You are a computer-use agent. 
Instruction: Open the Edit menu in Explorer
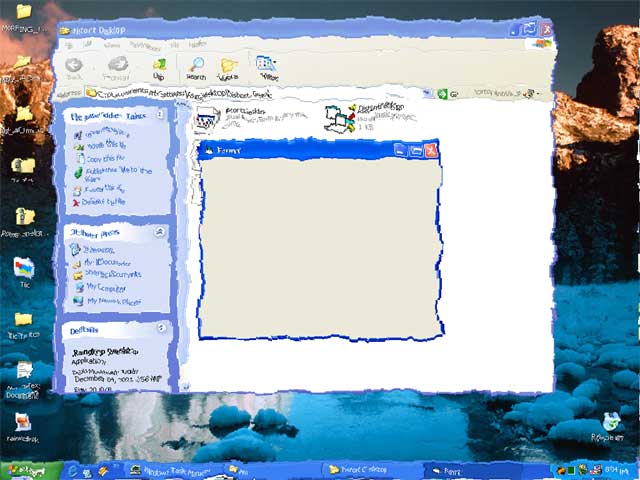pos(88,44)
